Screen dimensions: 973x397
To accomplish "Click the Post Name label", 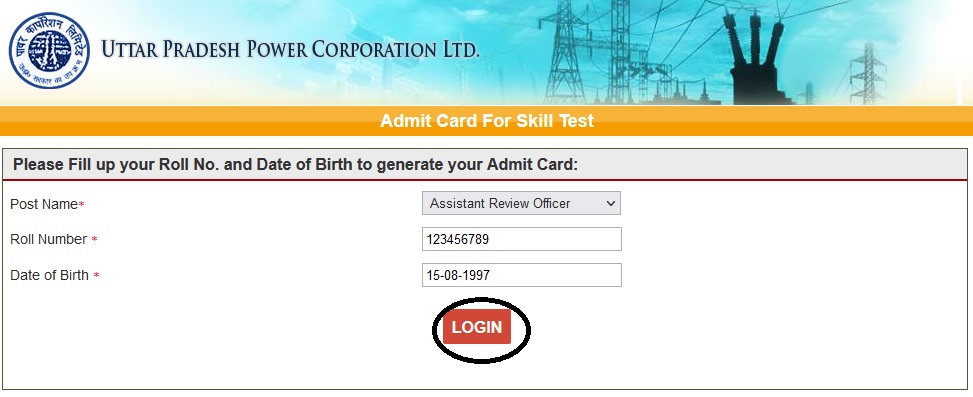I will (x=43, y=204).
